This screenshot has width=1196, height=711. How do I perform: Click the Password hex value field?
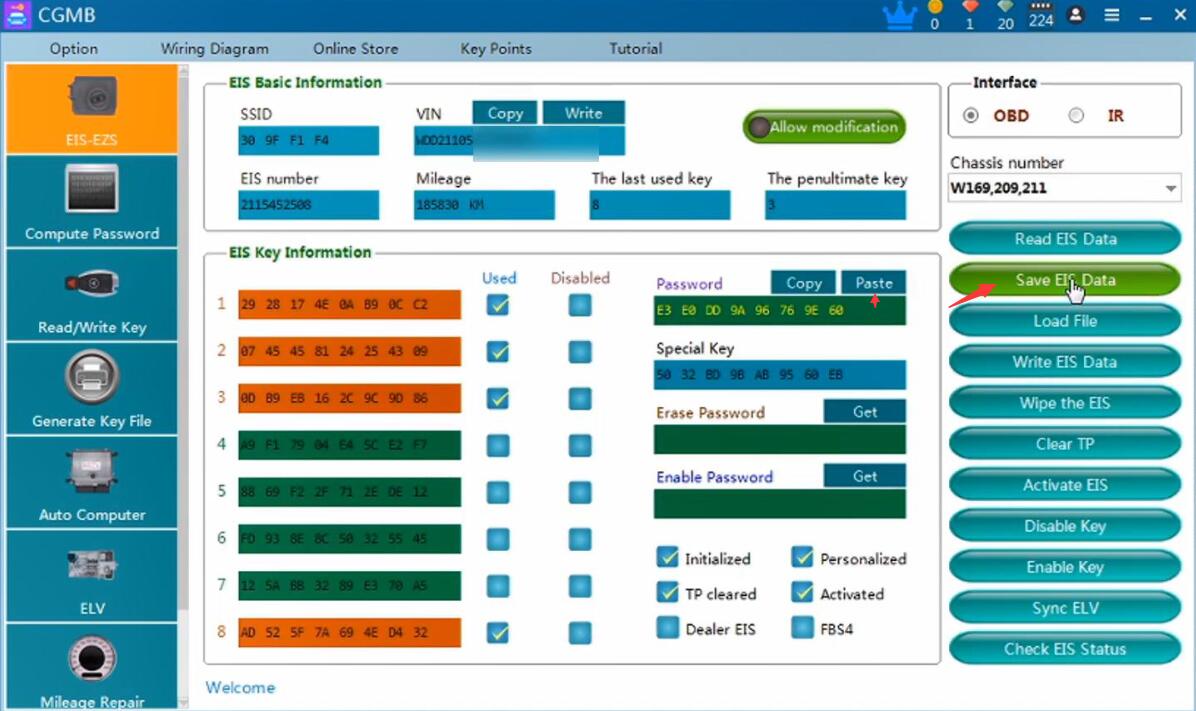[779, 311]
